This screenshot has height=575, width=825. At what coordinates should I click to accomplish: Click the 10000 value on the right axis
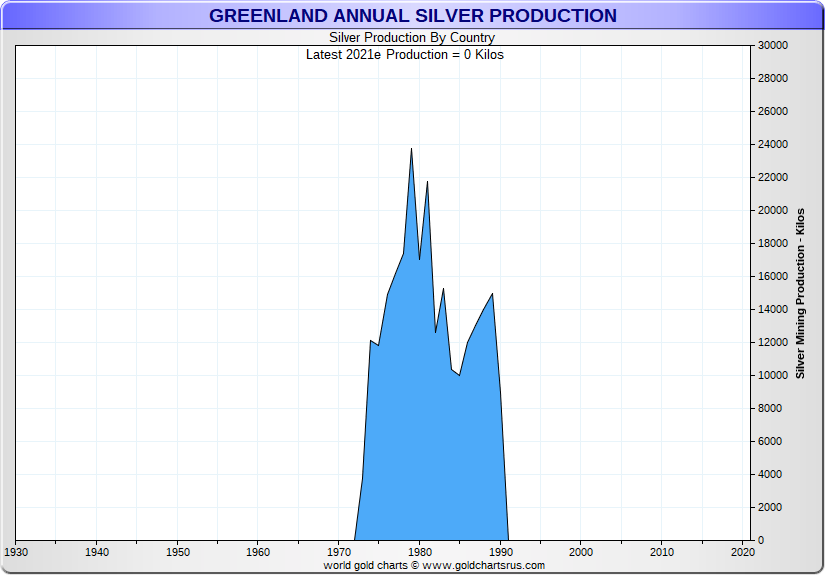774,376
